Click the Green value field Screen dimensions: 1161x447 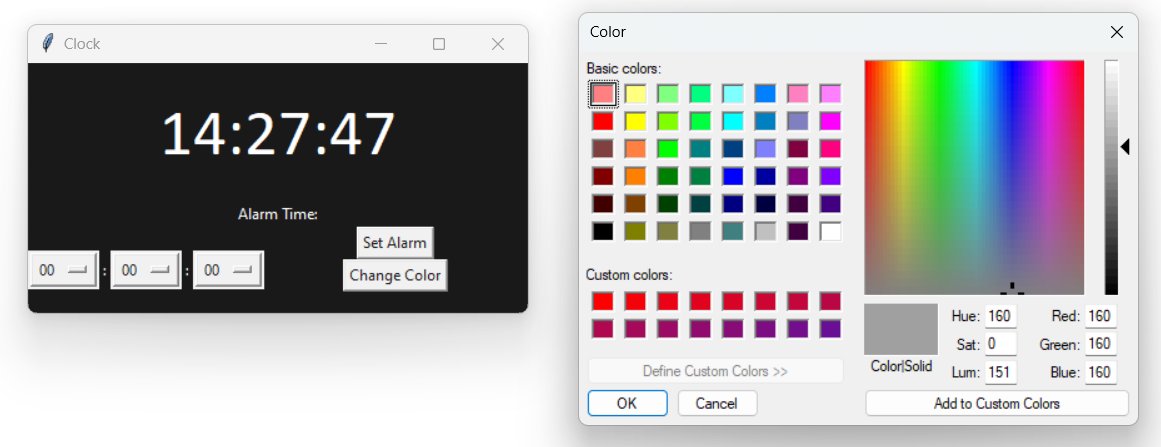(x=1100, y=344)
